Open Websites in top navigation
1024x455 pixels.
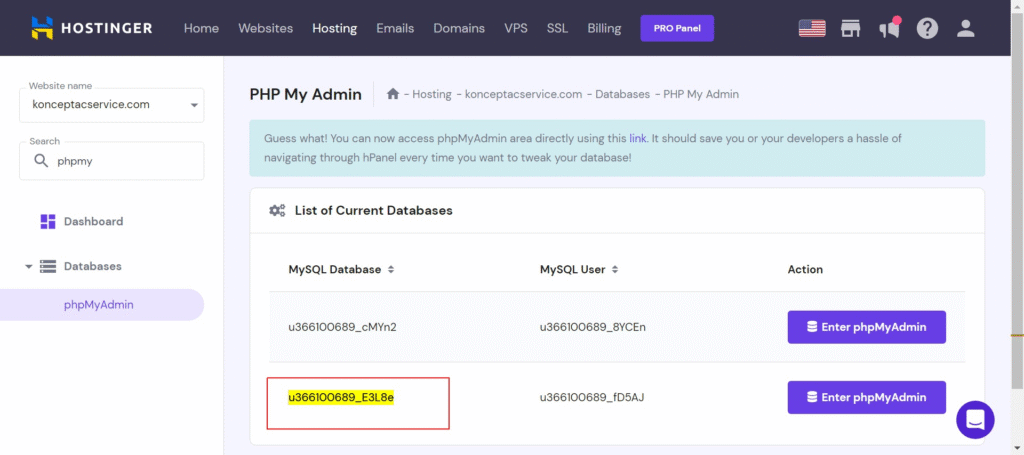(x=266, y=28)
